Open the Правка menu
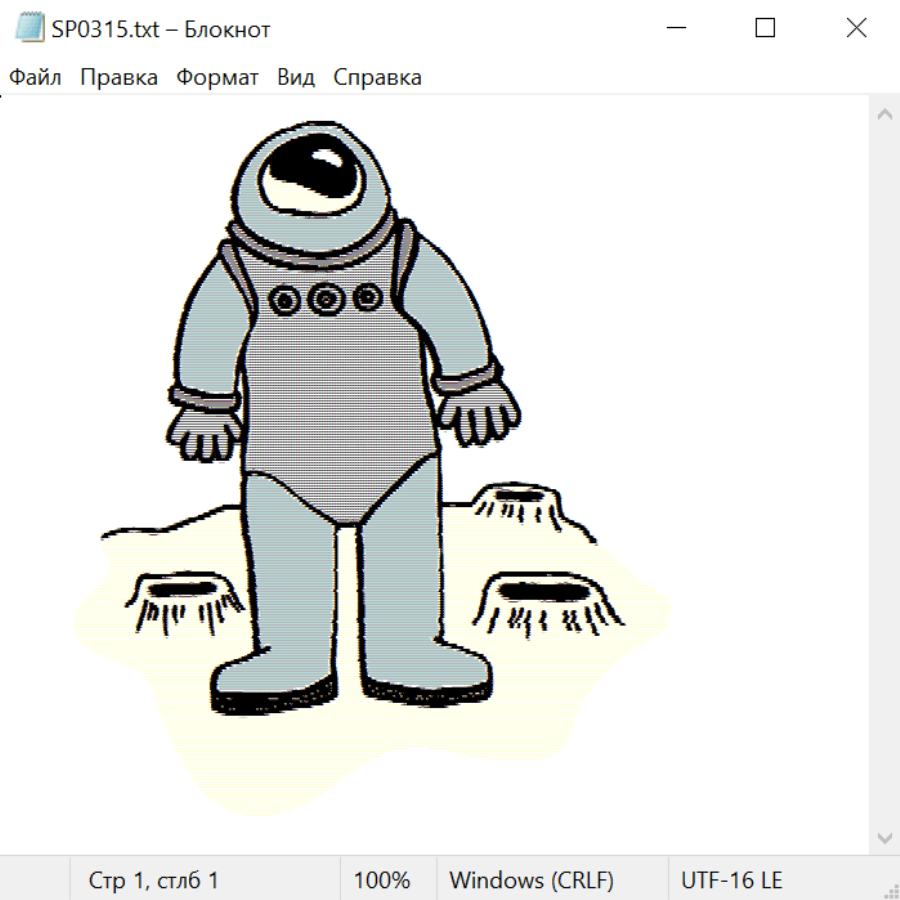The image size is (900, 900). 119,78
